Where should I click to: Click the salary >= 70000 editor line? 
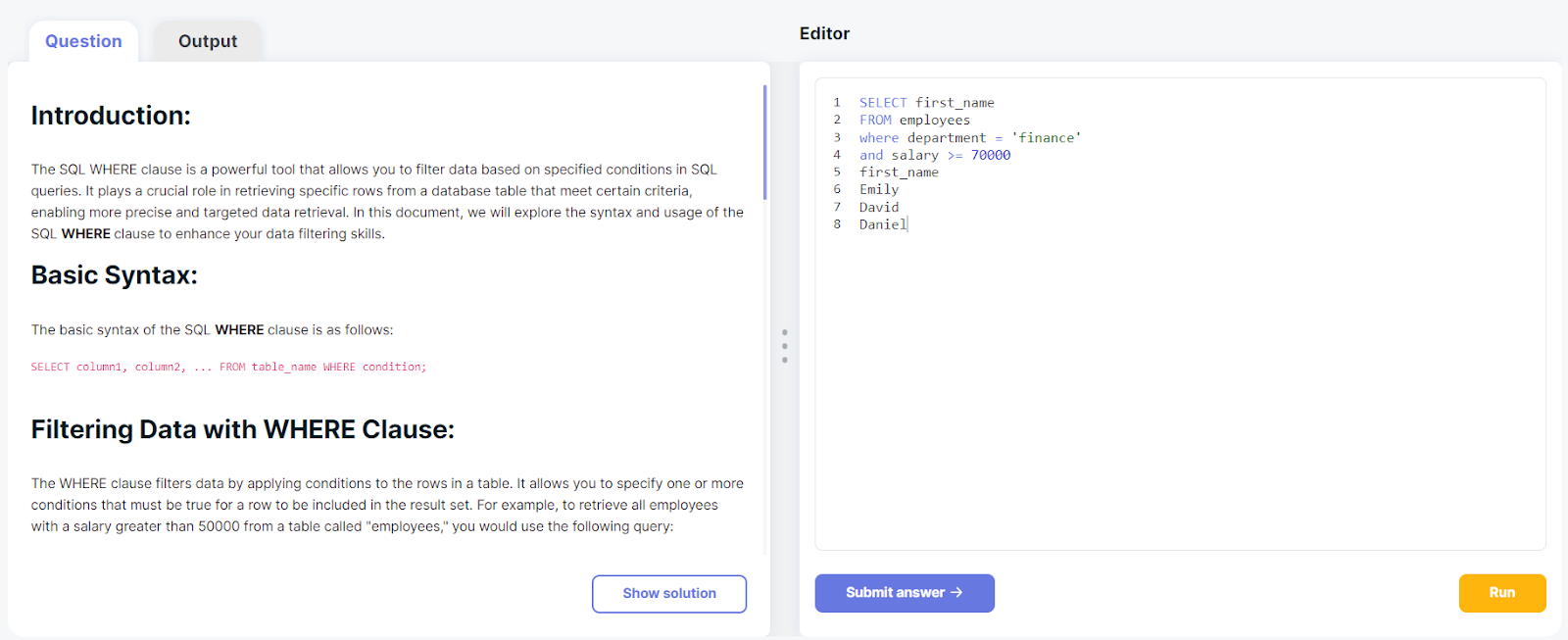[x=934, y=155]
